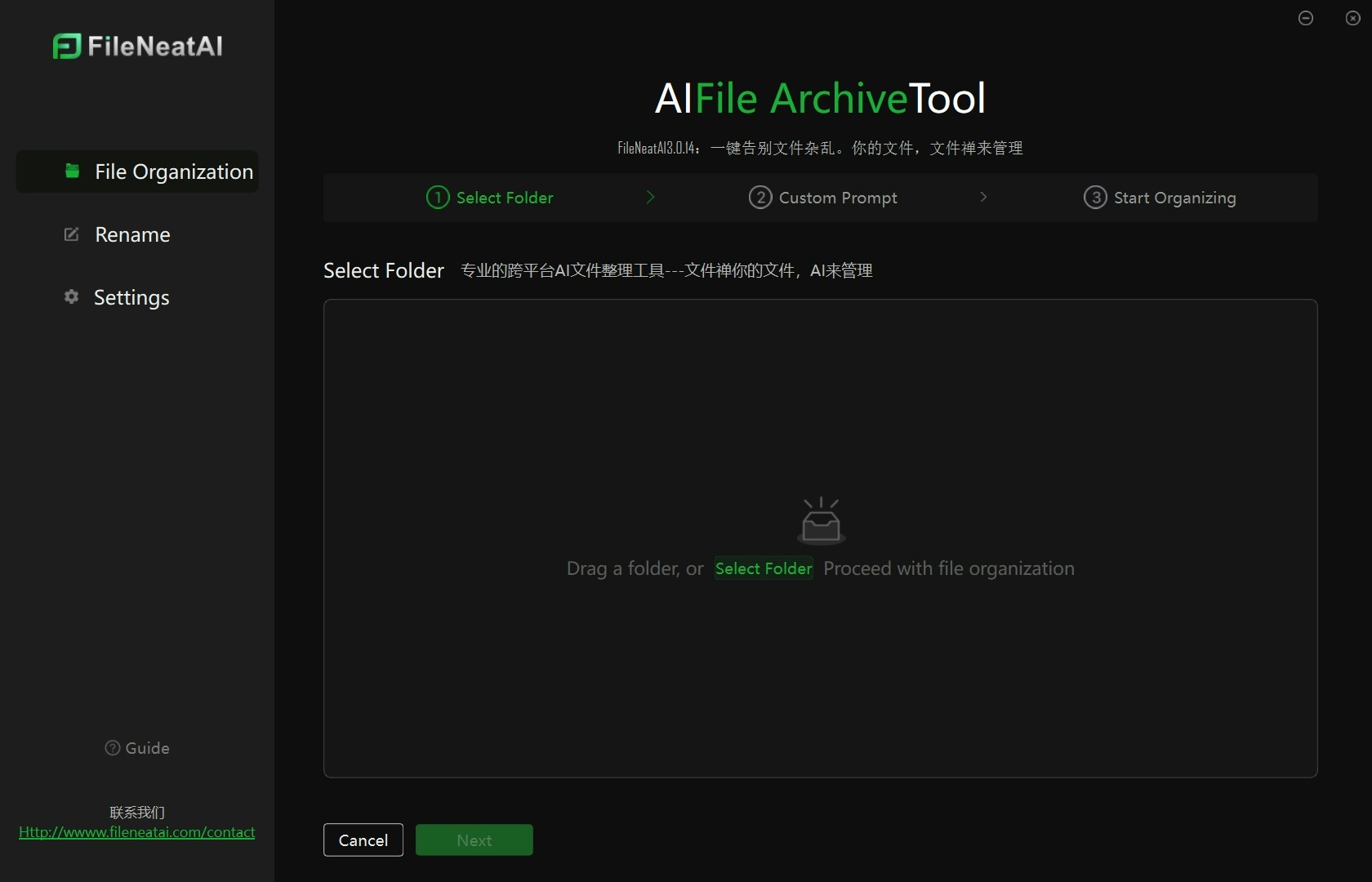Click chevron after Custom Prompt step
This screenshot has width=1372, height=882.
(983, 197)
